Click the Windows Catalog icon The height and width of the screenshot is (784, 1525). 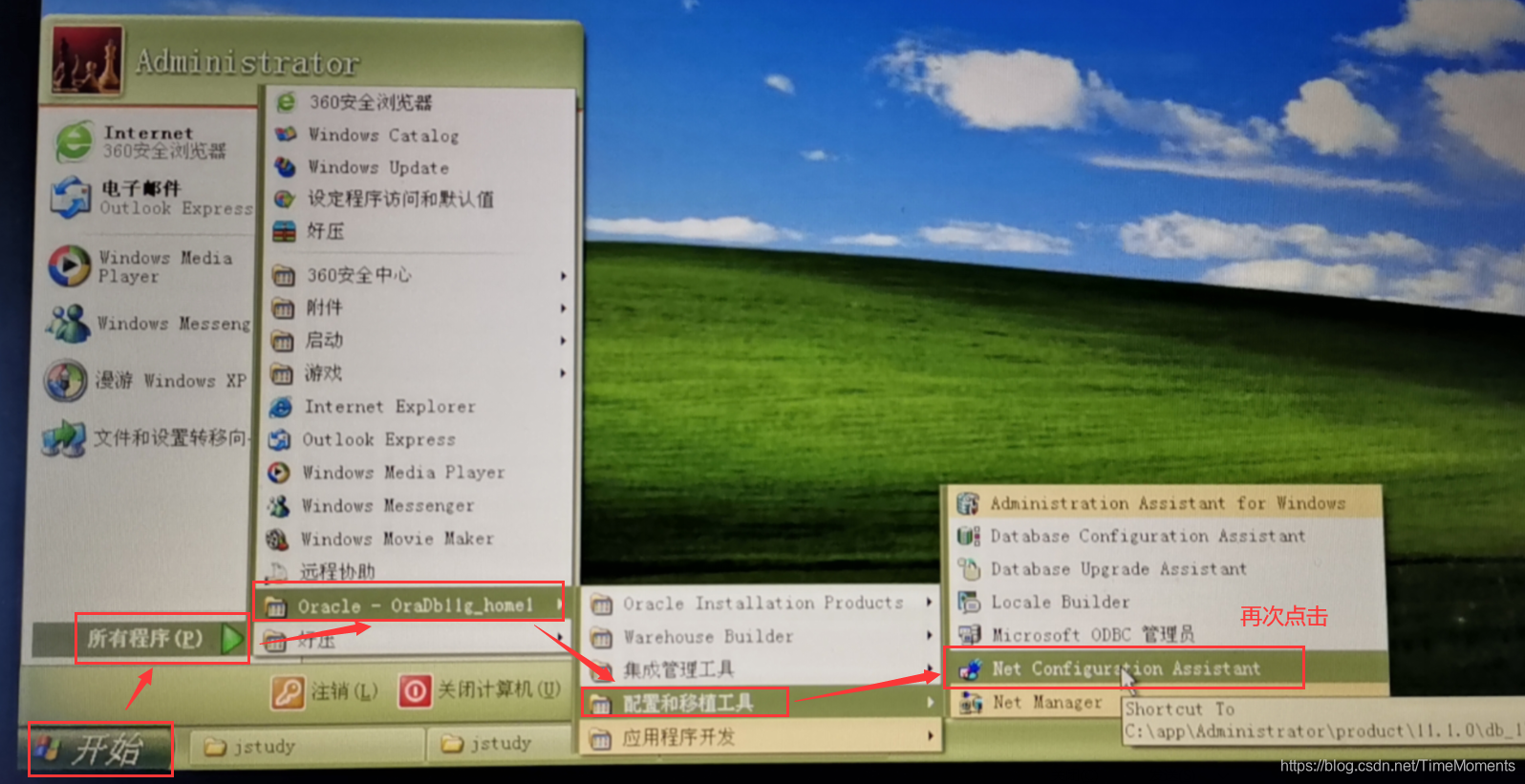coord(286,135)
